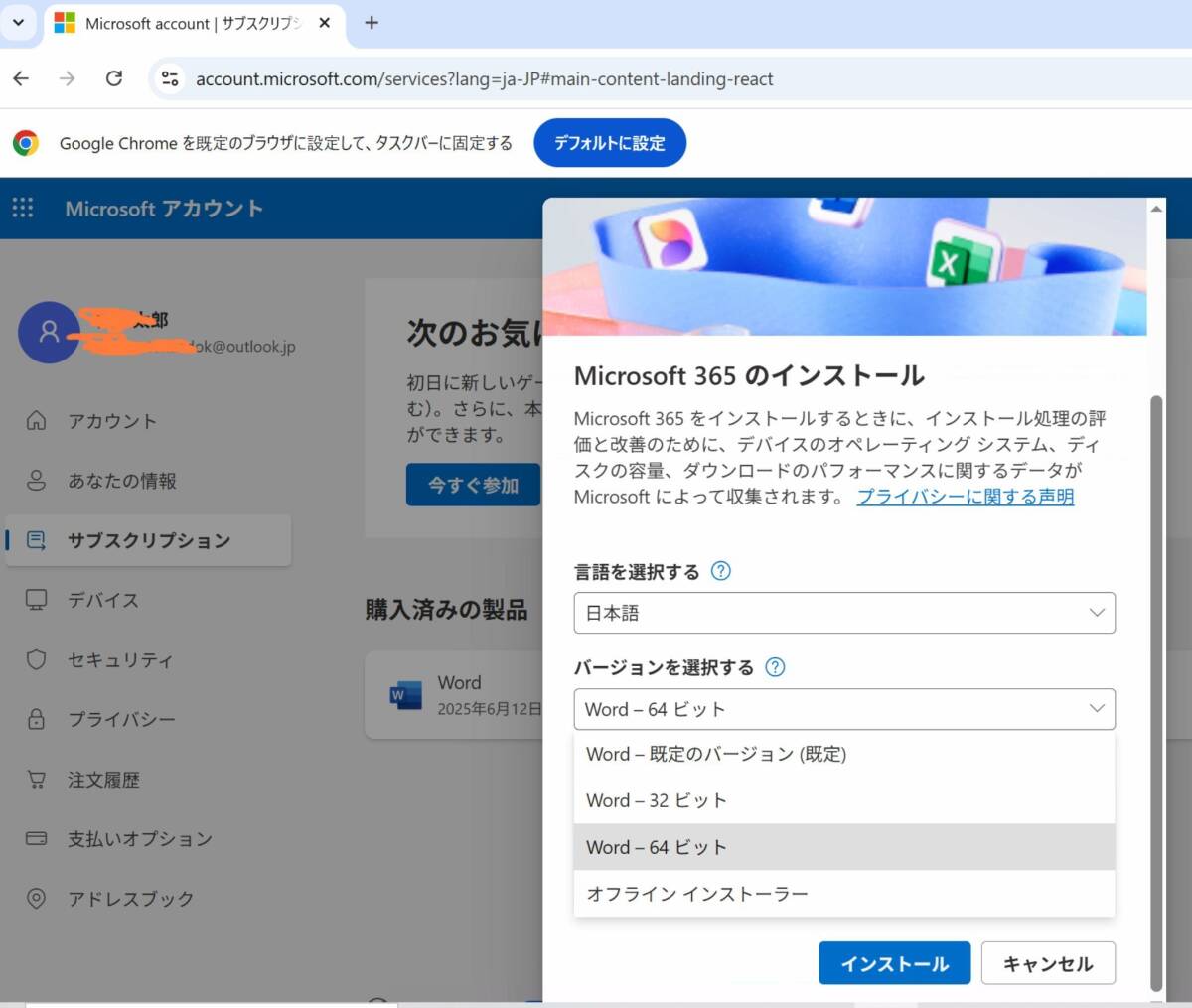Click the browser forward arrow

68,78
